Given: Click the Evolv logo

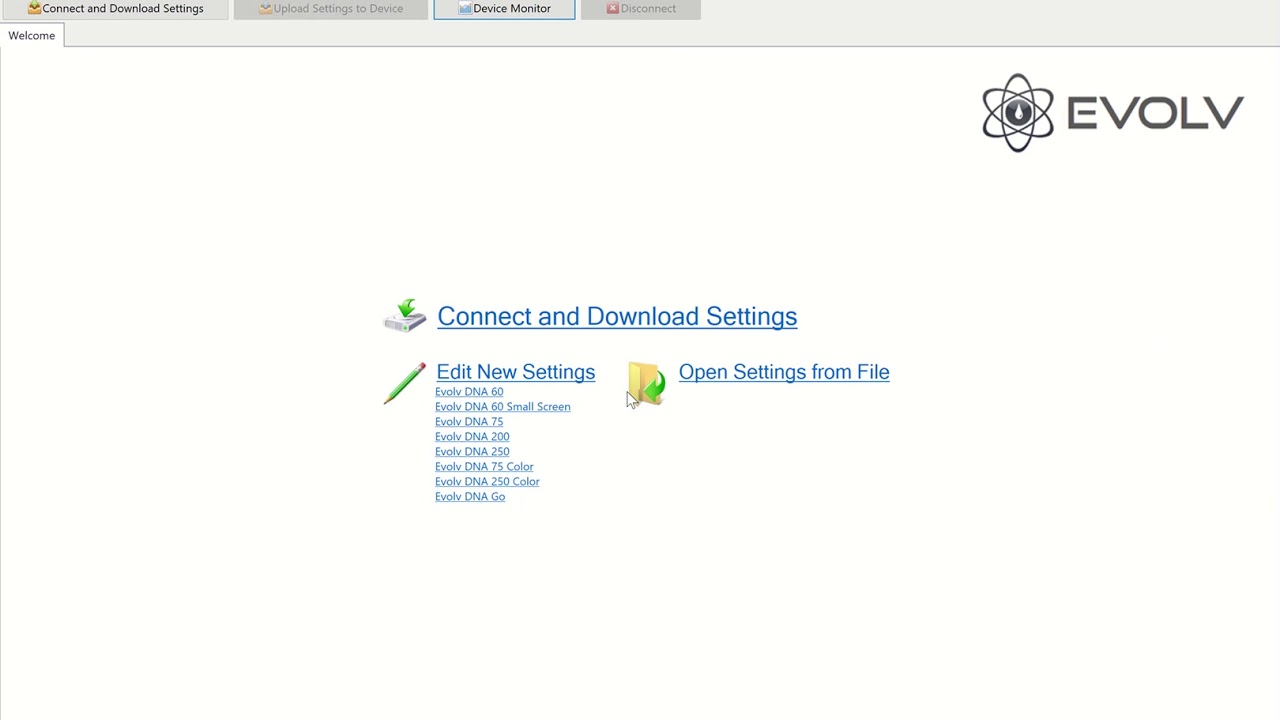Looking at the screenshot, I should click(1113, 113).
